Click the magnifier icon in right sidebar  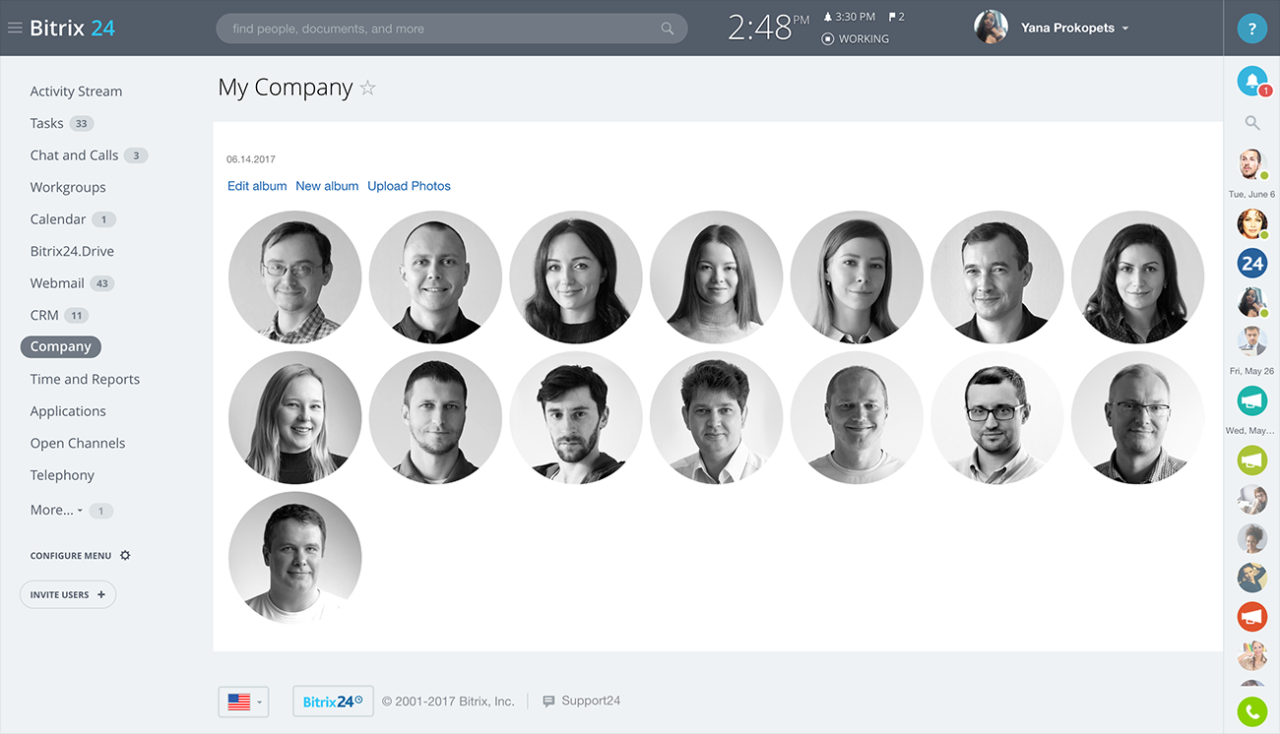1252,123
